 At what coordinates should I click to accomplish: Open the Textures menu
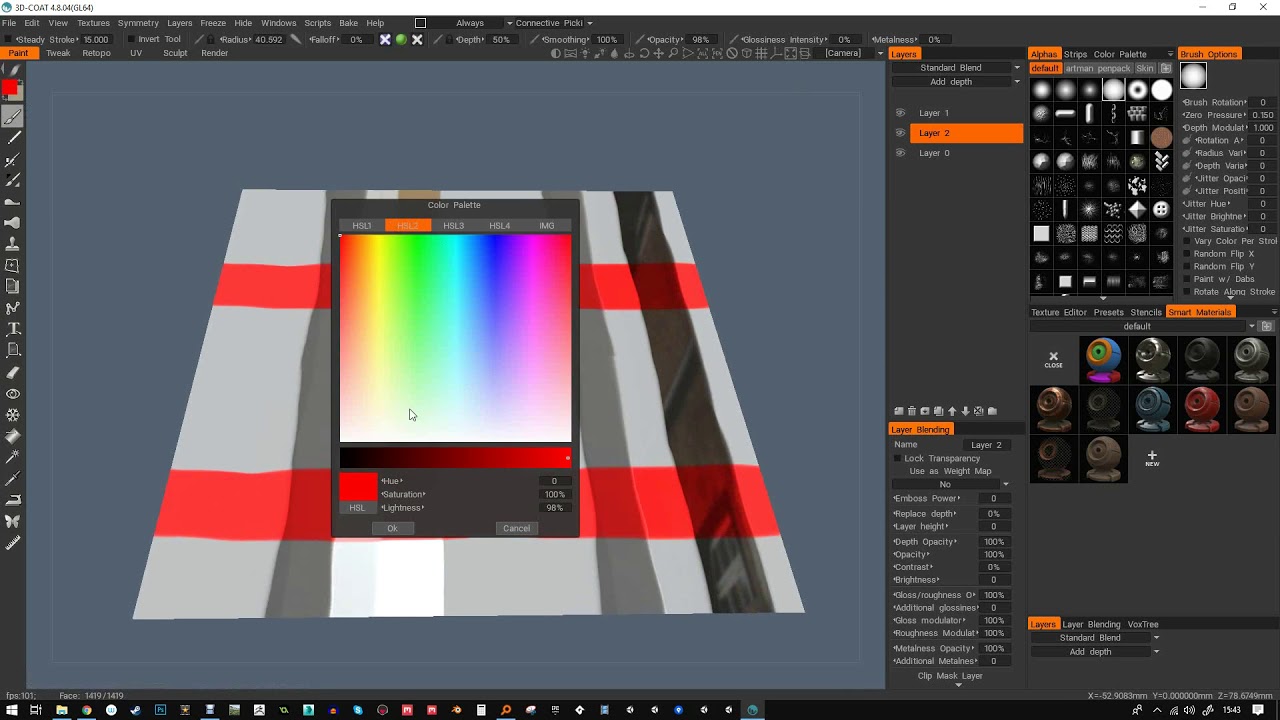93,23
